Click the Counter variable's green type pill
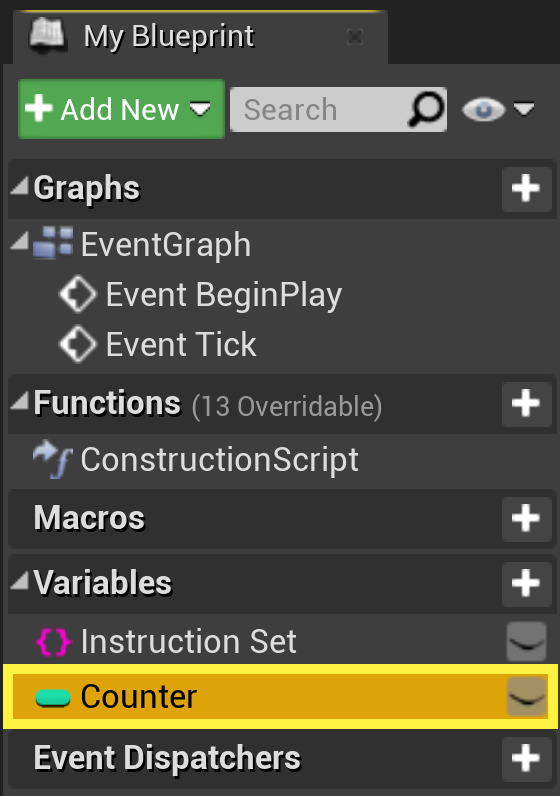The image size is (560, 796). tap(53, 698)
